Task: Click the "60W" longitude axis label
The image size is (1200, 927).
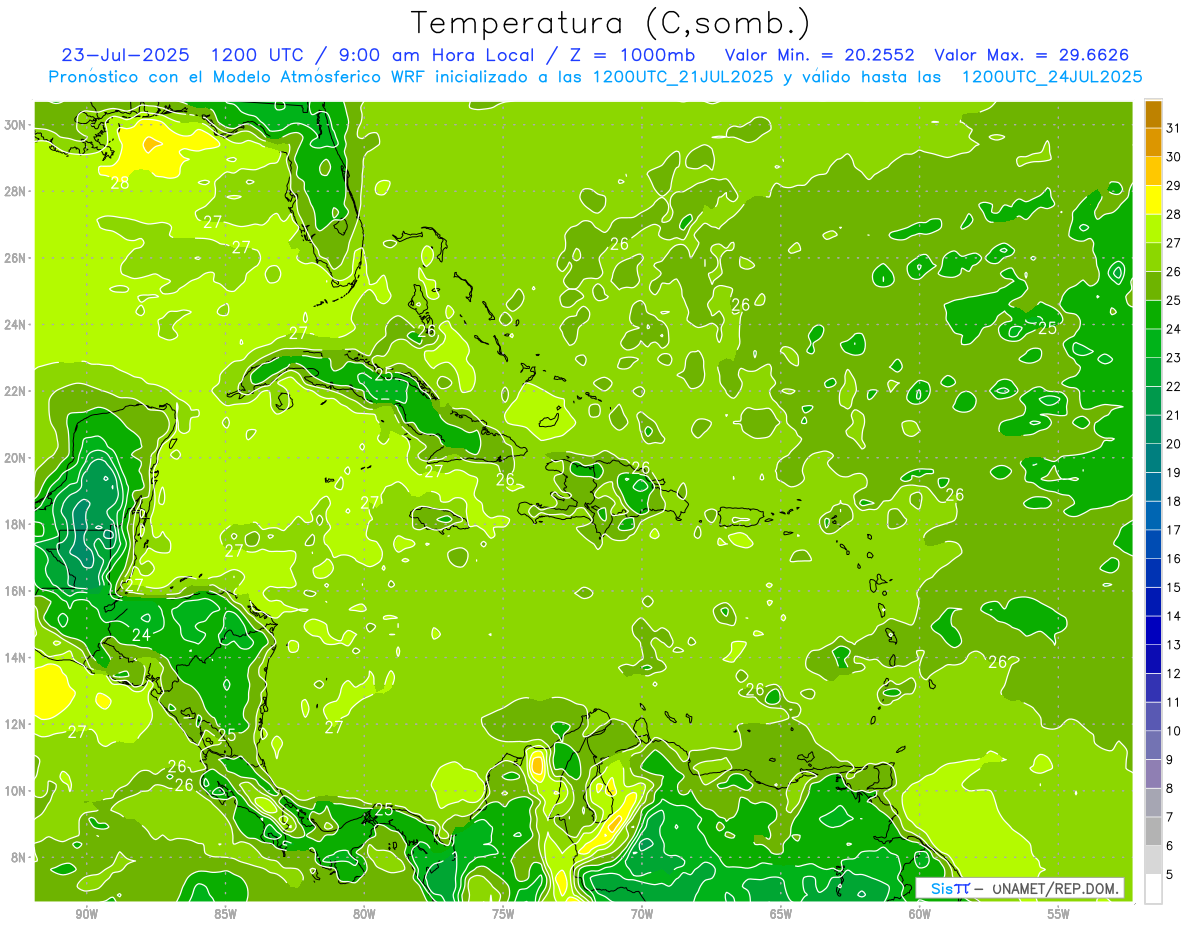Action: point(920,914)
